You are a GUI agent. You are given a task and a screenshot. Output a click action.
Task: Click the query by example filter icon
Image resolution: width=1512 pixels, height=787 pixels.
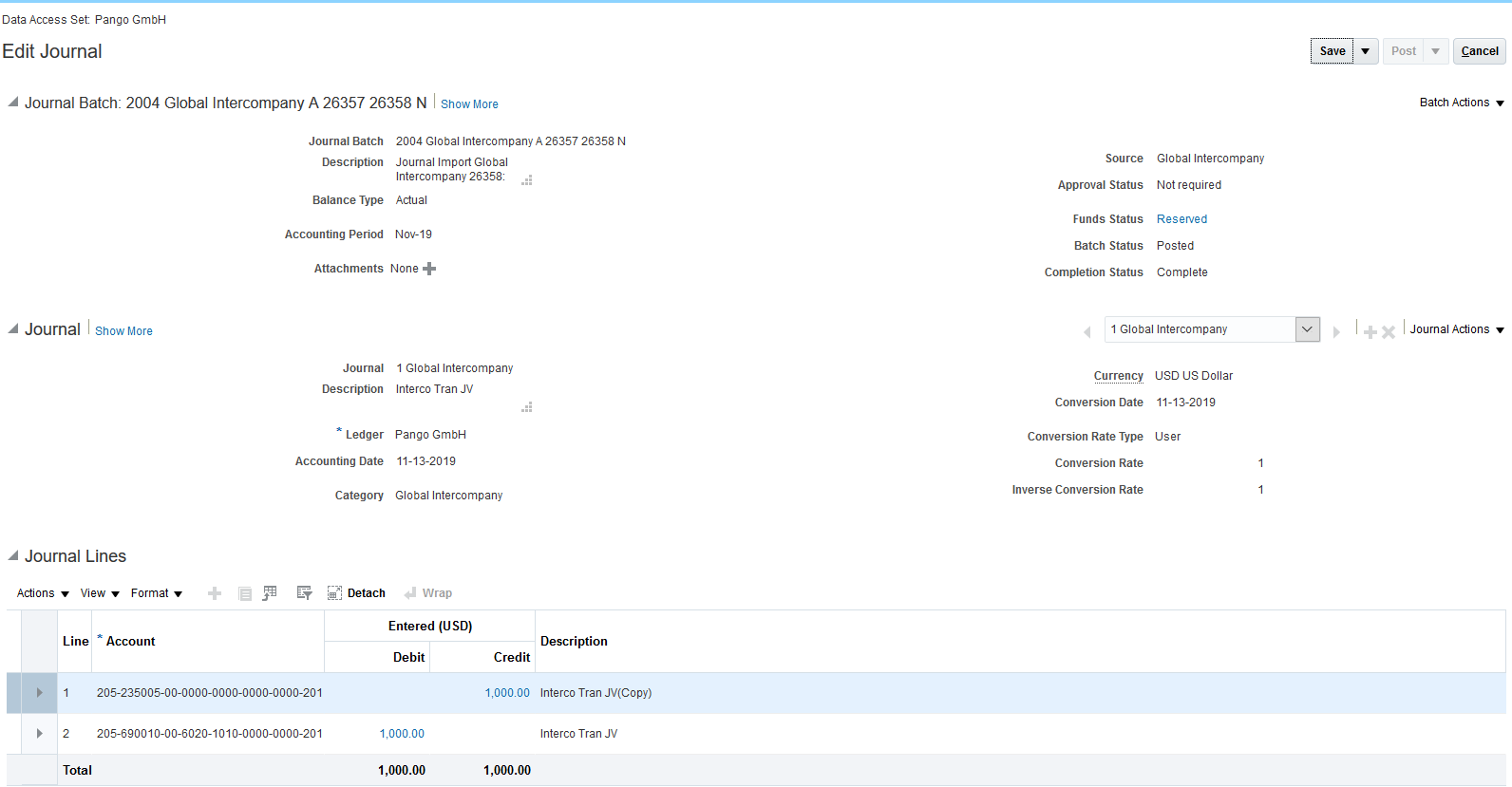pyautogui.click(x=304, y=593)
